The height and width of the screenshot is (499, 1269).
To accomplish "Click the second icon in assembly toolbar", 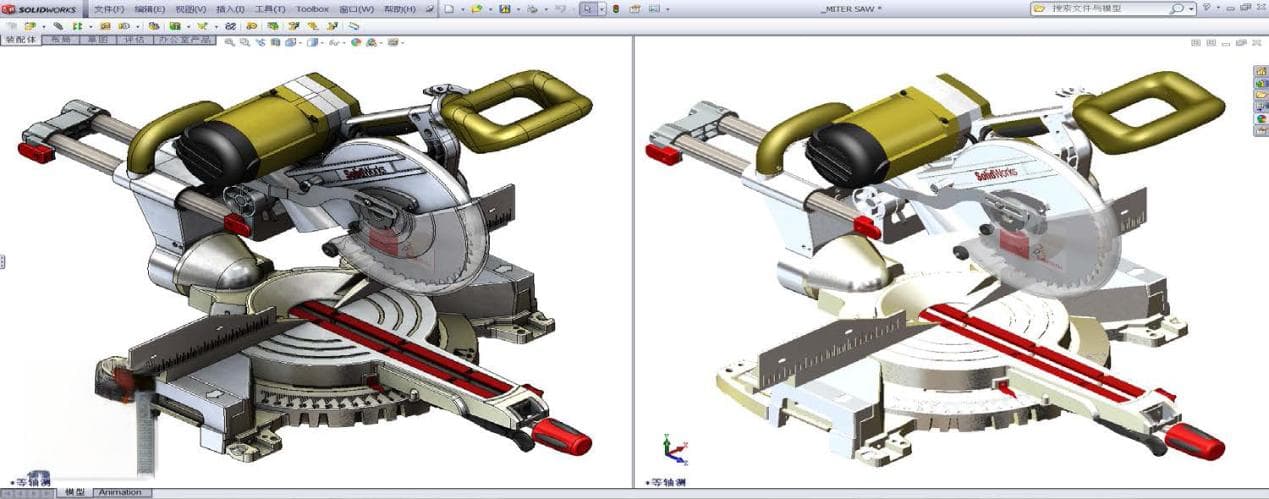I will point(30,26).
